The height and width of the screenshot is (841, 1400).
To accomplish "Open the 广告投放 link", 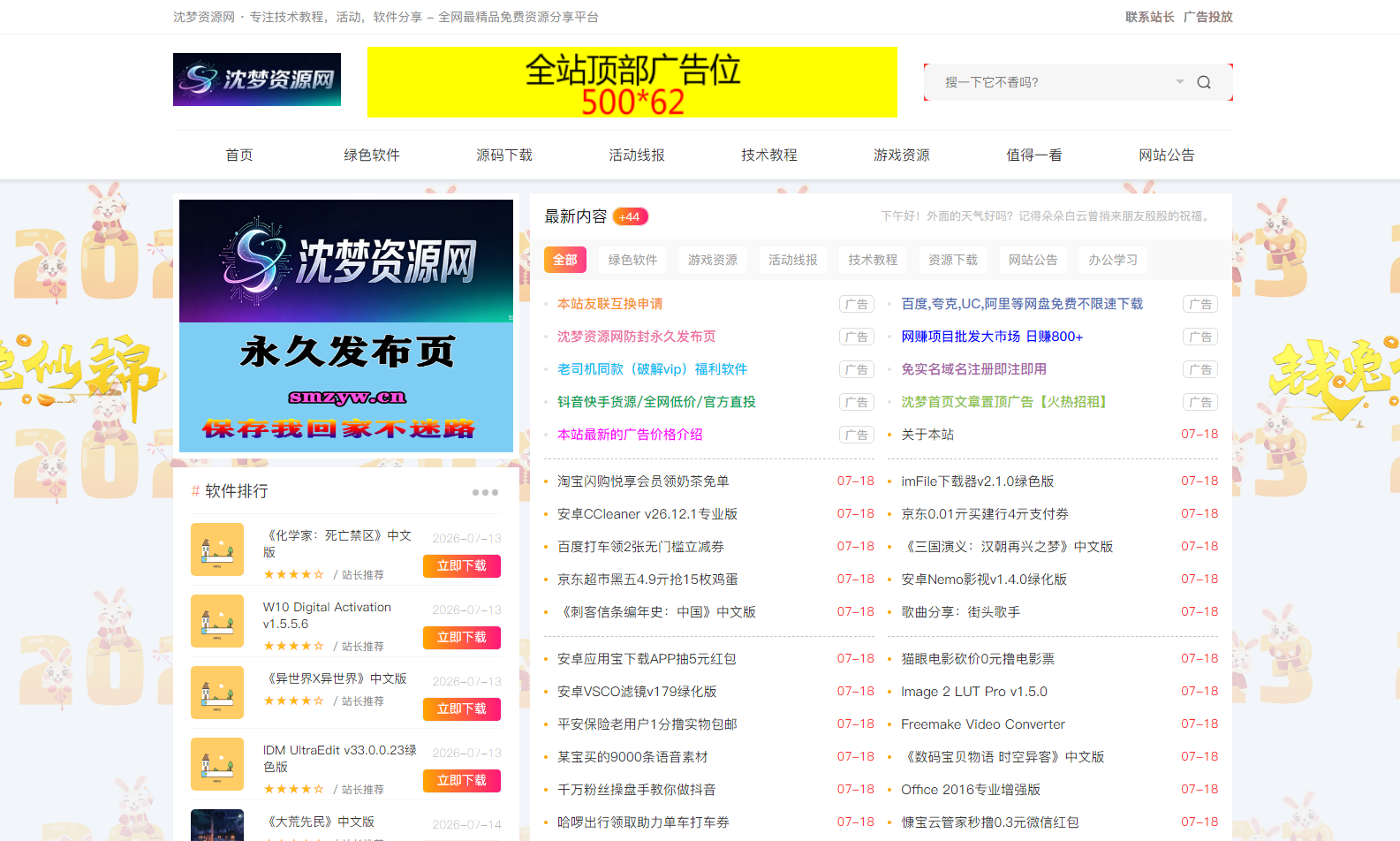I will (1208, 17).
